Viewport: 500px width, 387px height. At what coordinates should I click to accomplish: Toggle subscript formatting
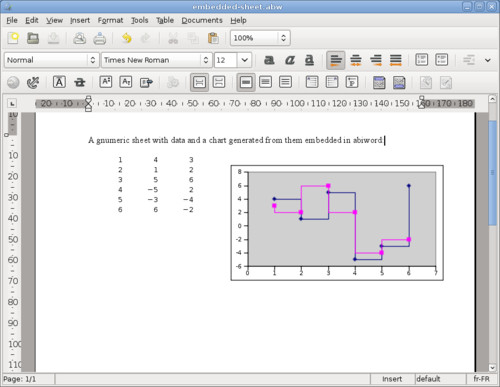(x=126, y=82)
